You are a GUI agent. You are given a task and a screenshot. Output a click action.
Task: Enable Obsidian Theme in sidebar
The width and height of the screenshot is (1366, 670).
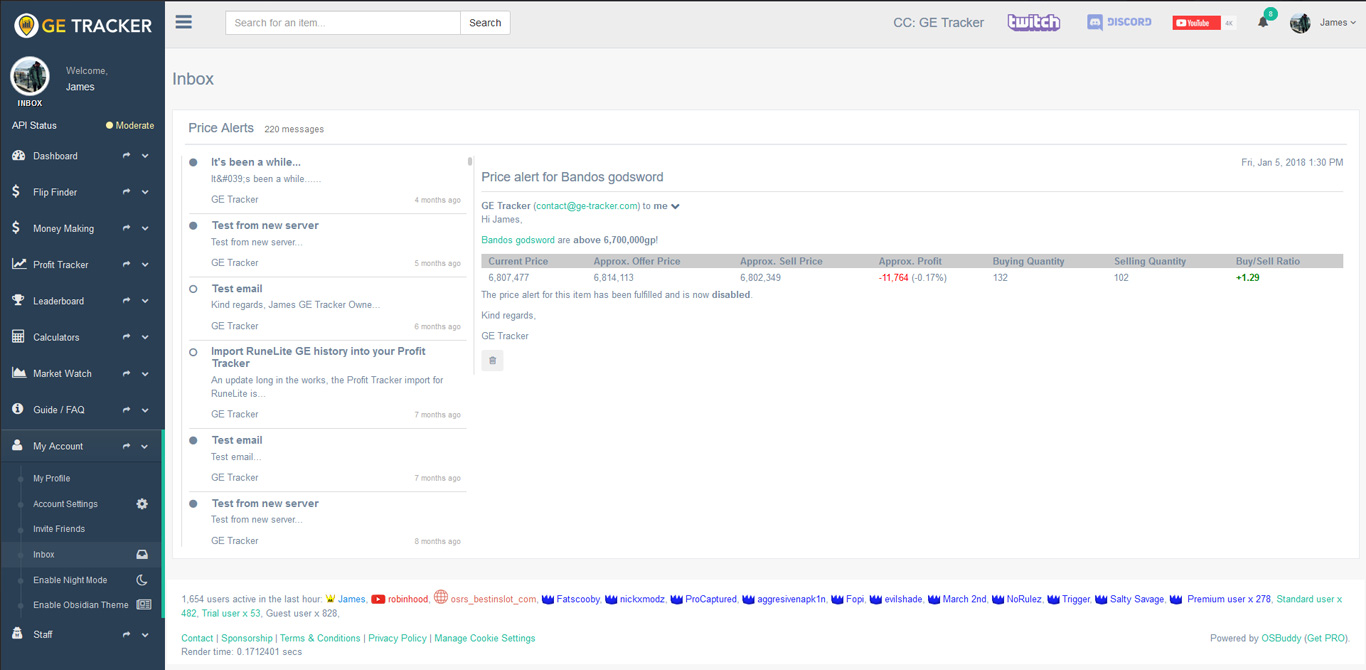click(x=80, y=605)
